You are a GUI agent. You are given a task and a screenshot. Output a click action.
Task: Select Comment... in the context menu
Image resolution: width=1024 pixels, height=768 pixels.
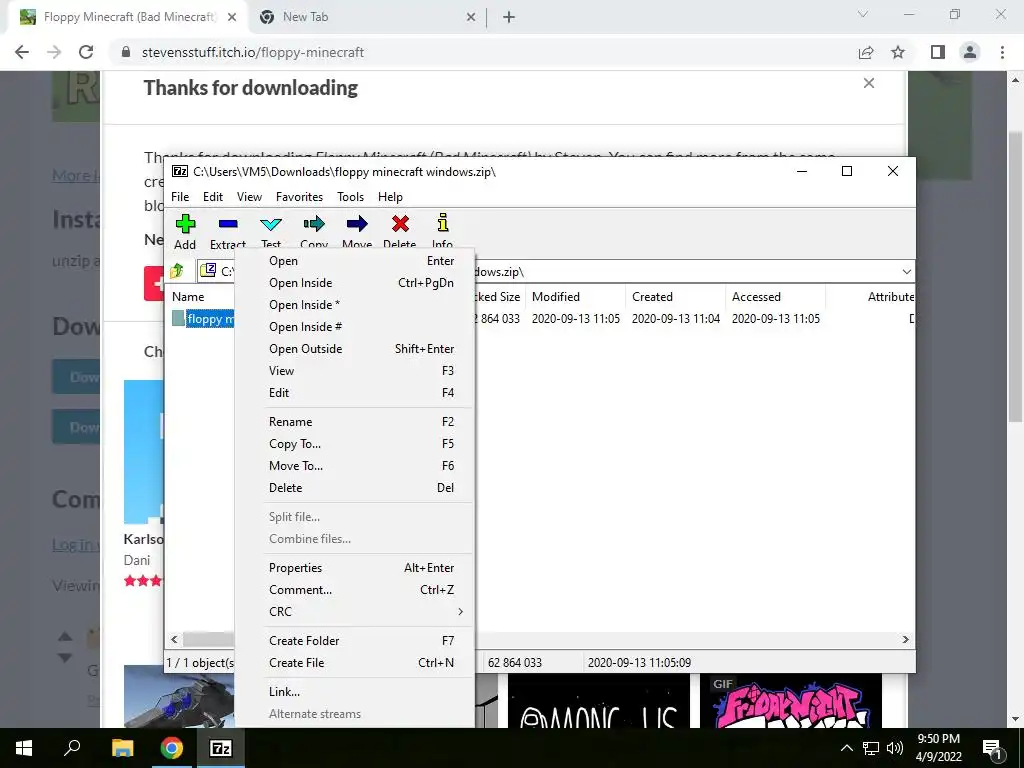coord(355,590)
